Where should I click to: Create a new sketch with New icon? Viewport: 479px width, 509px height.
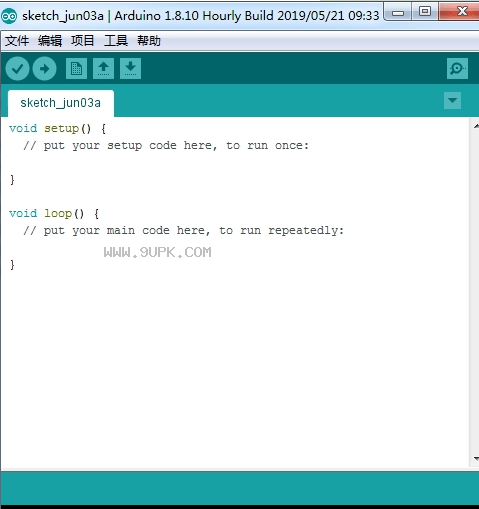click(x=76, y=69)
